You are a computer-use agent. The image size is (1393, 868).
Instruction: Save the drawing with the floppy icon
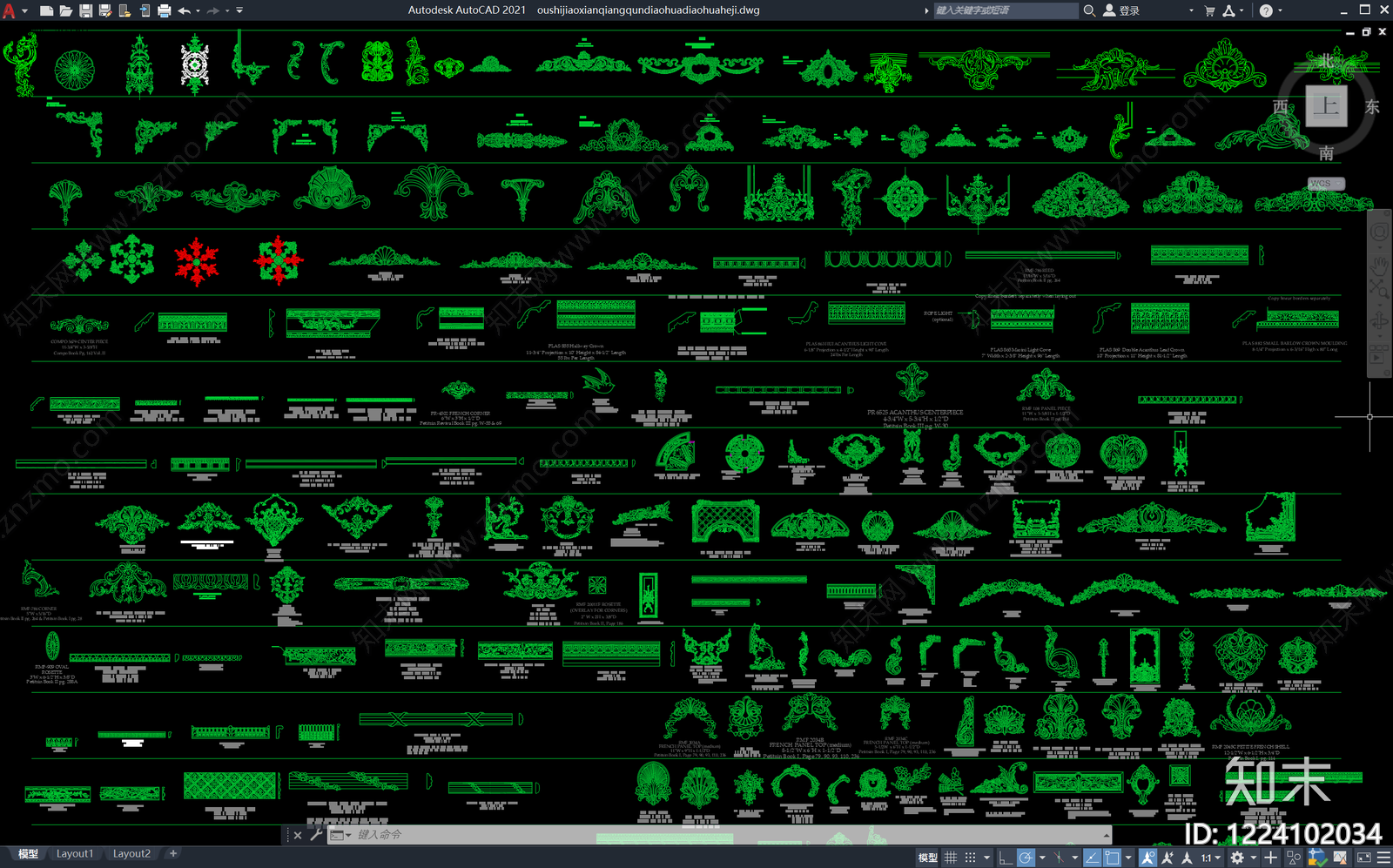85,10
